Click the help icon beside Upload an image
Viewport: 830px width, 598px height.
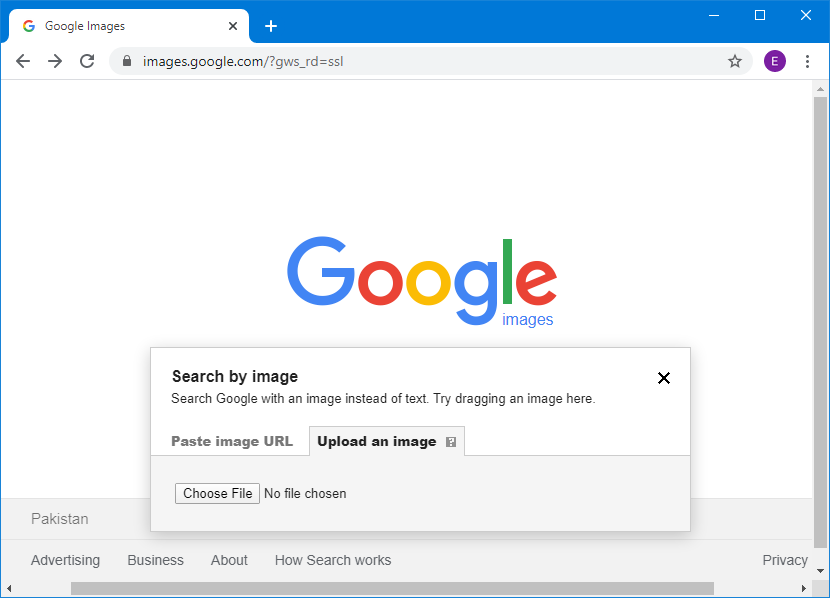point(451,442)
